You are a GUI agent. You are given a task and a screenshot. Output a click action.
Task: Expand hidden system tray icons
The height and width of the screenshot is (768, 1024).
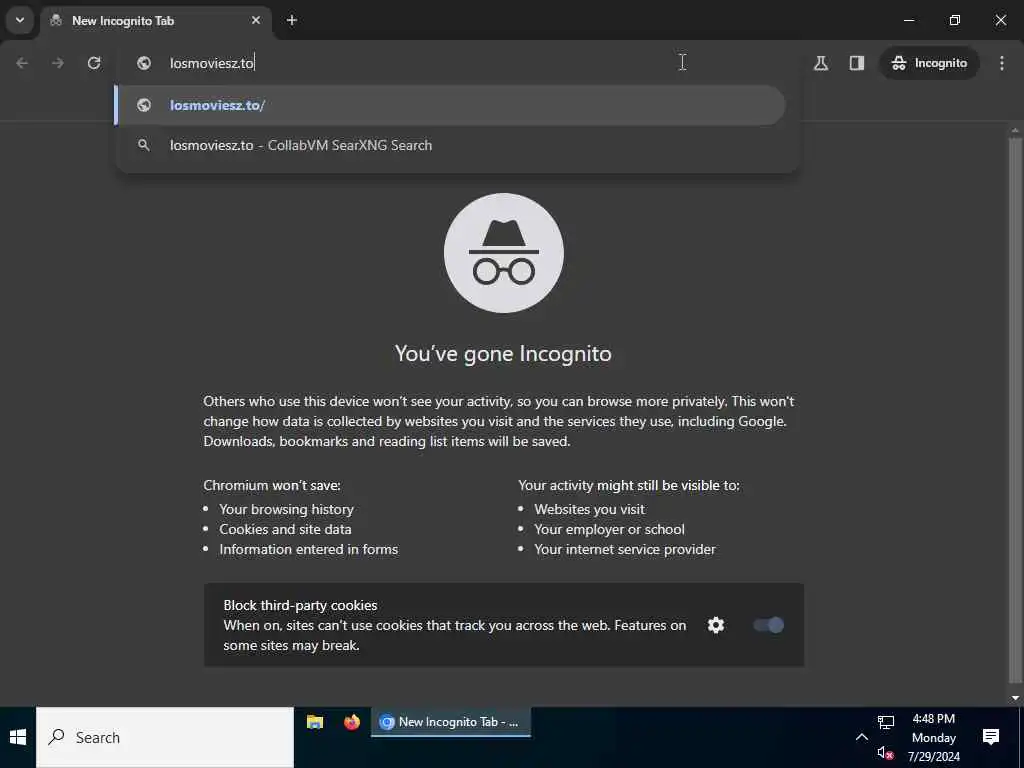point(861,737)
